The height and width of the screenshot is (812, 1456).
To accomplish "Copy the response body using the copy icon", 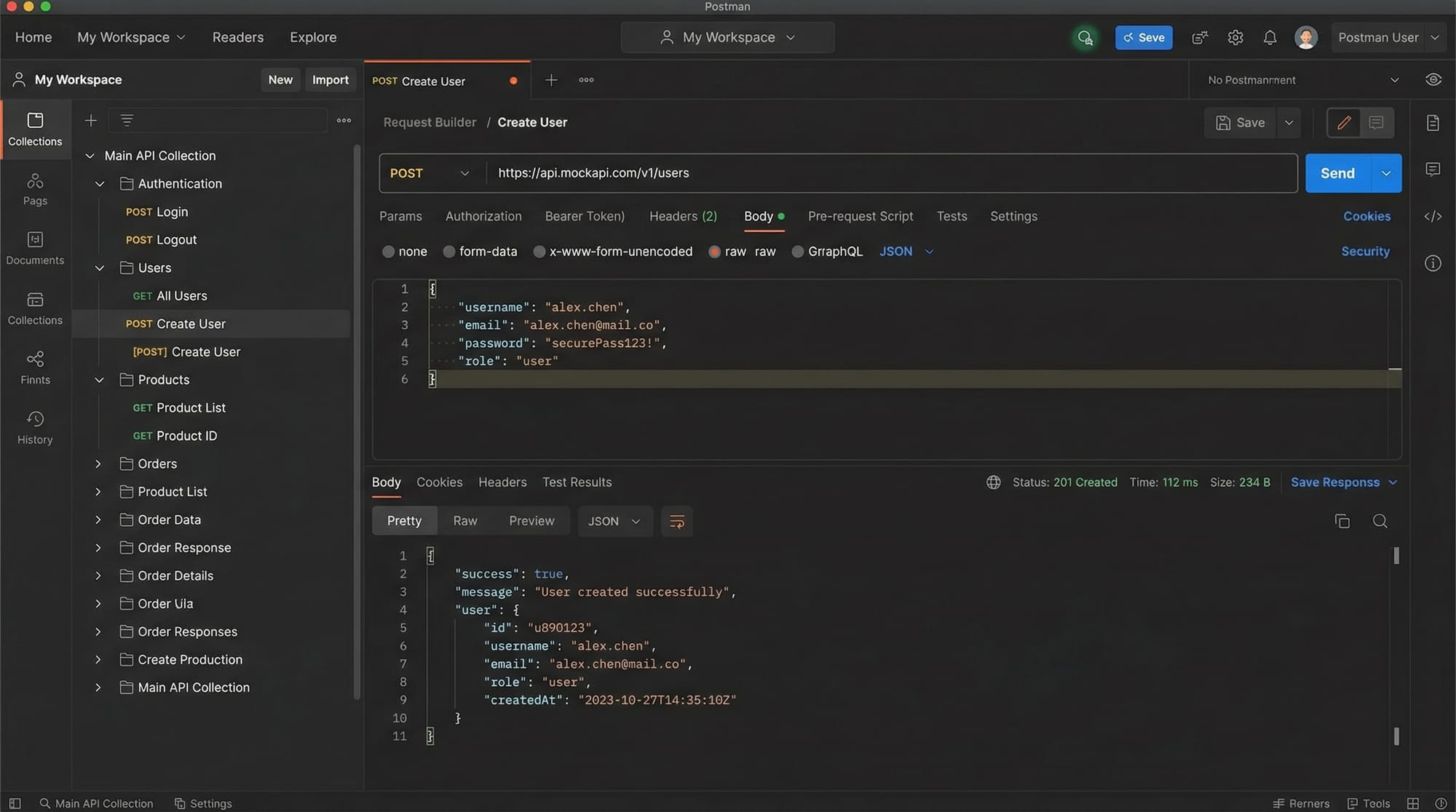I will (x=1342, y=521).
